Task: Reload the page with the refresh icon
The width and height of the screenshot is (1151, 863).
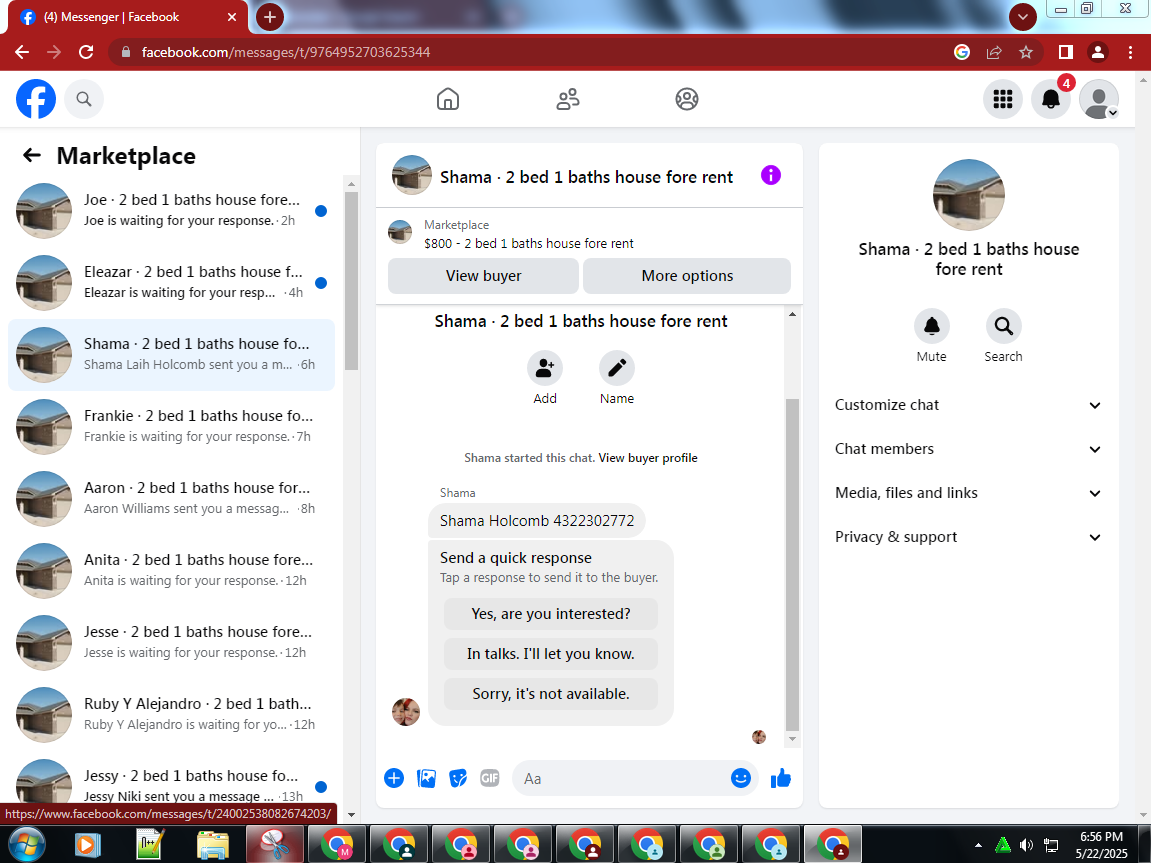Action: pyautogui.click(x=86, y=52)
